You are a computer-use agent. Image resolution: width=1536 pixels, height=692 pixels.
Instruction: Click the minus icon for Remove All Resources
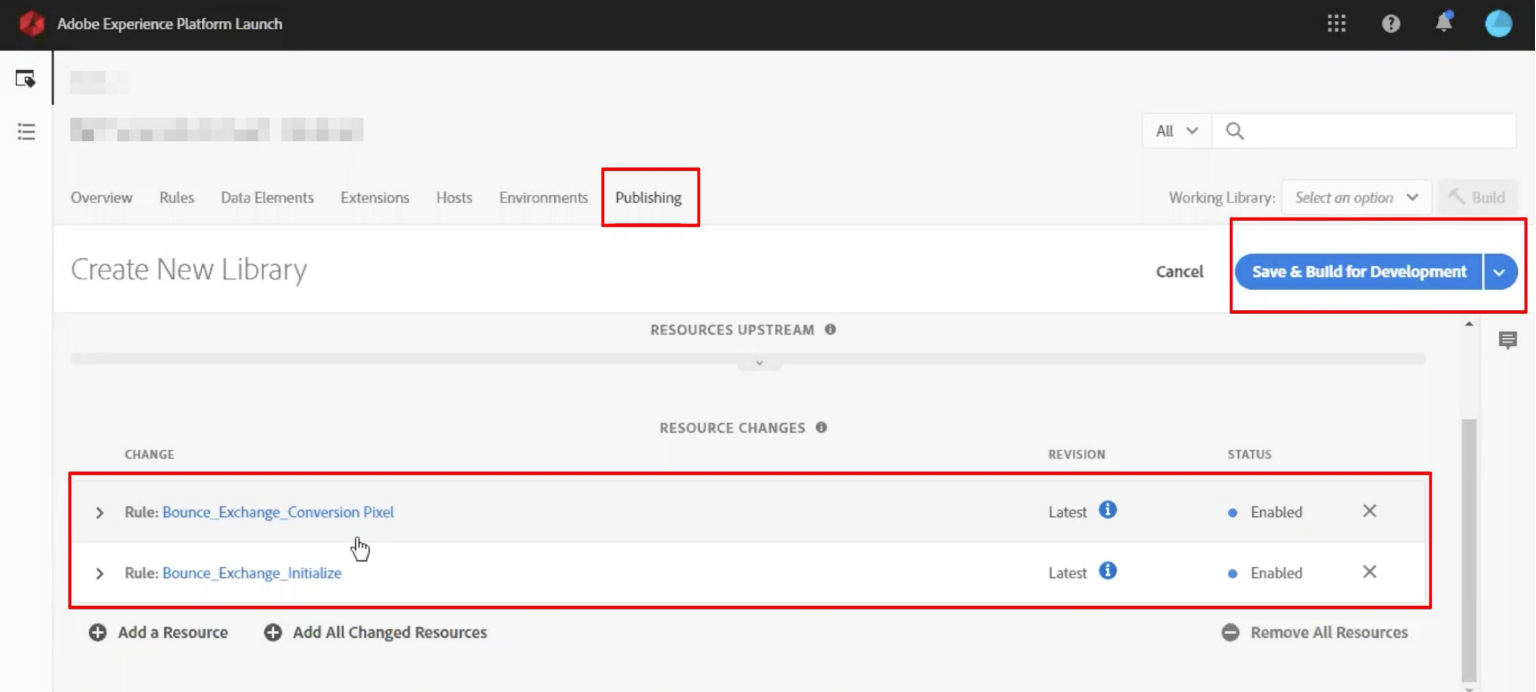1231,632
